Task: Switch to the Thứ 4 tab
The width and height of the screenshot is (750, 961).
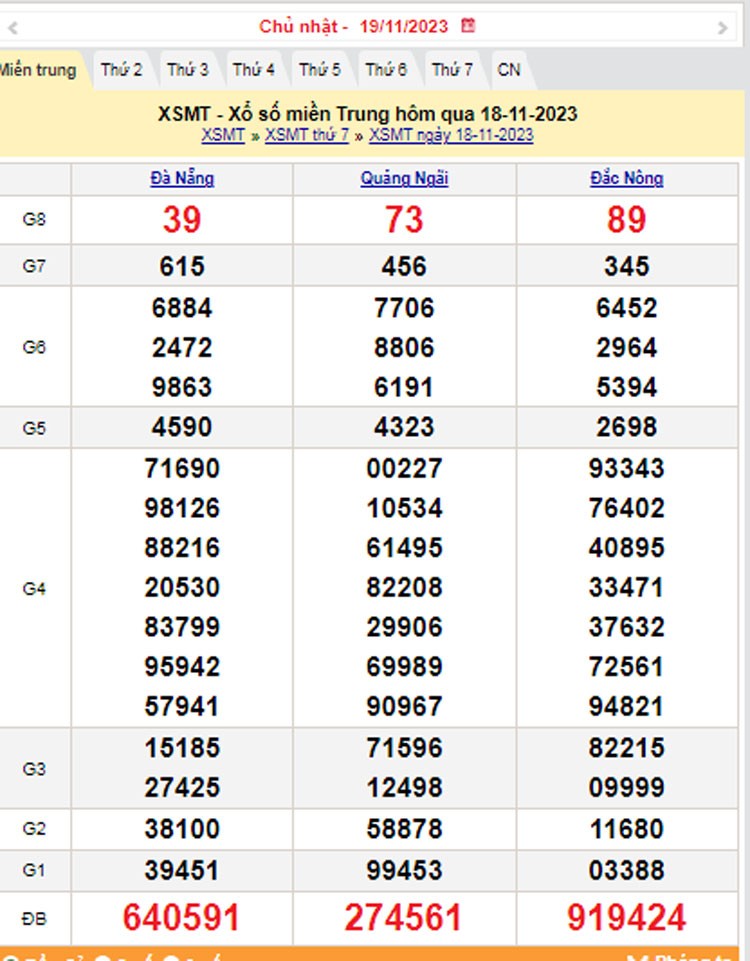Action: 254,70
